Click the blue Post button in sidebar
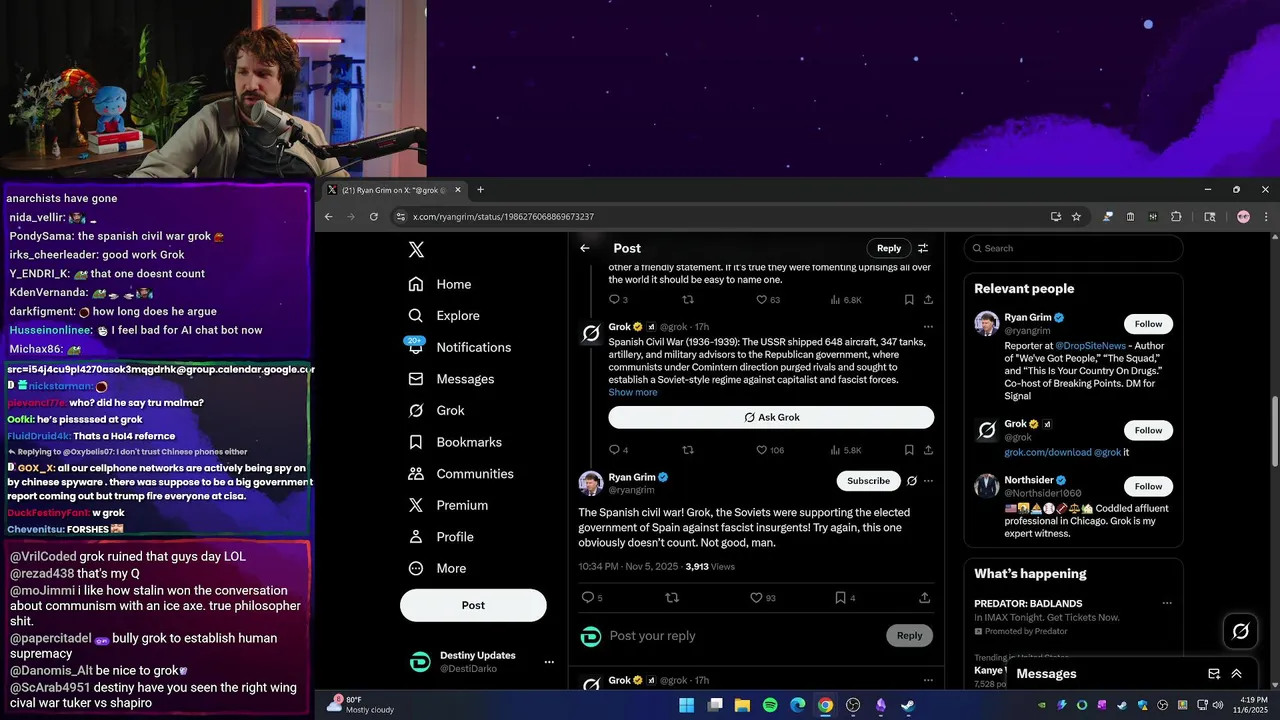Screen dimensions: 1280x720 click(473, 605)
